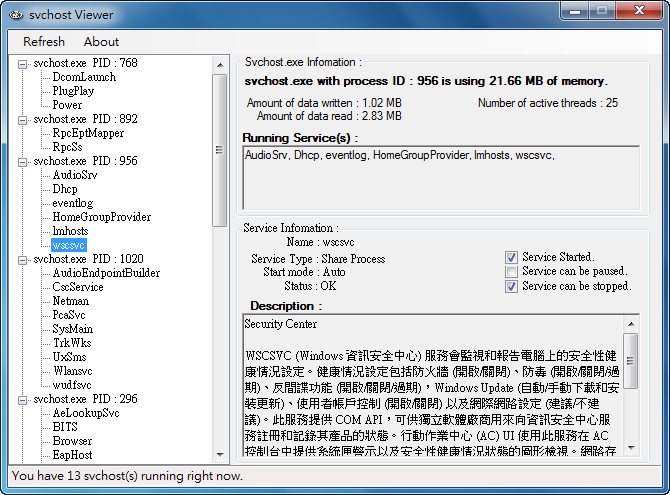
Task: Collapse the svchost.exe PID : 1020 node
Action: (x=22, y=260)
